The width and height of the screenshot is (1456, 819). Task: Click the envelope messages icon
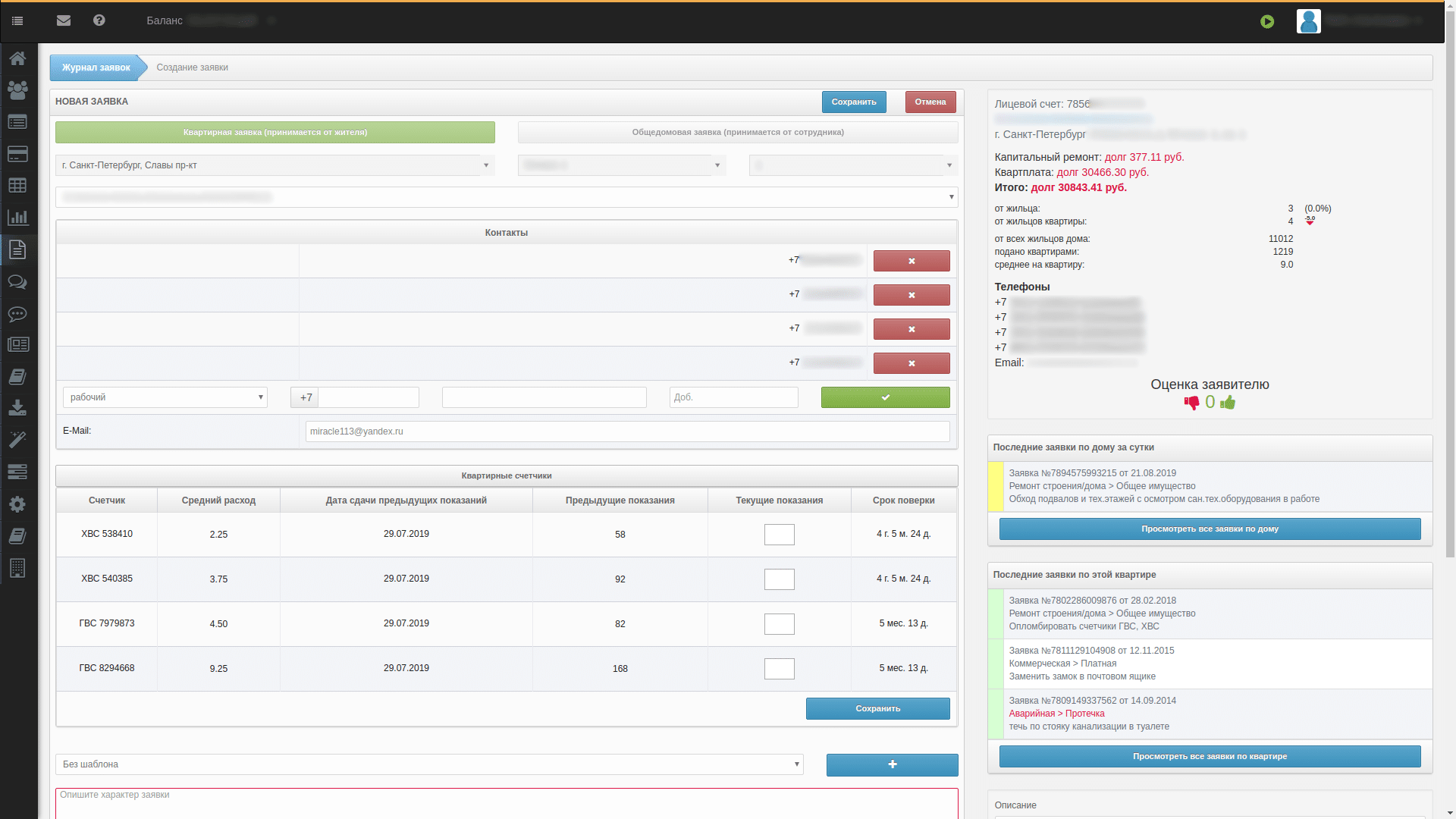point(64,20)
